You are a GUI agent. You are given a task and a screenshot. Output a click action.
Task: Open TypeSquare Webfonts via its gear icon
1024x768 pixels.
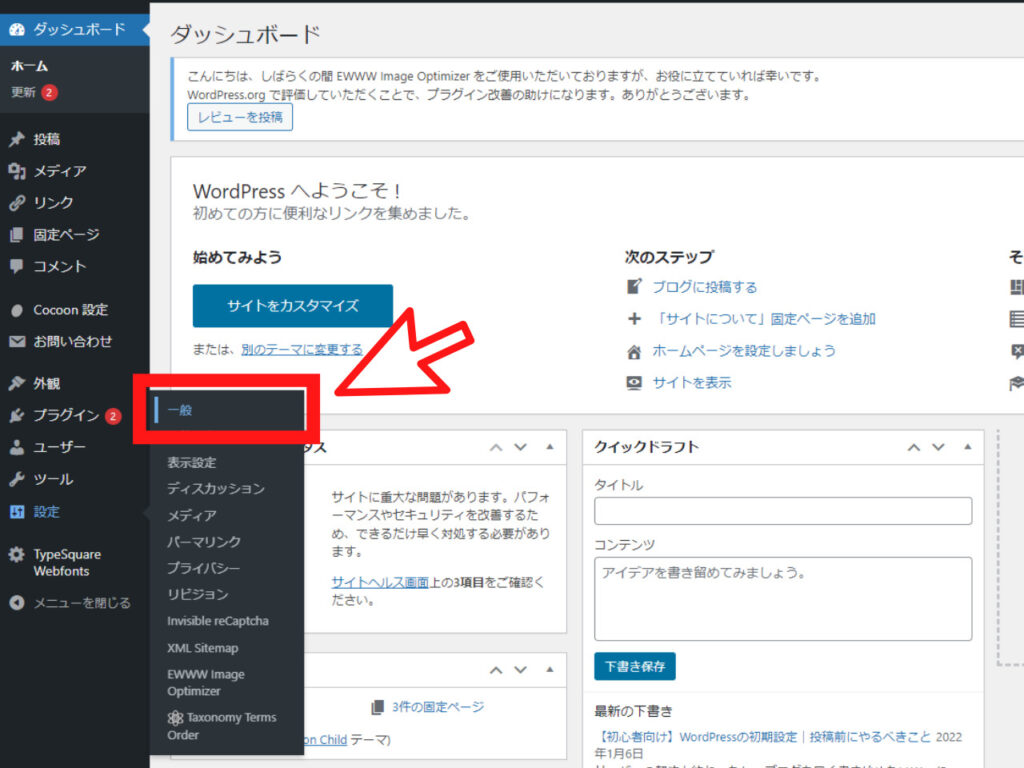click(x=17, y=554)
